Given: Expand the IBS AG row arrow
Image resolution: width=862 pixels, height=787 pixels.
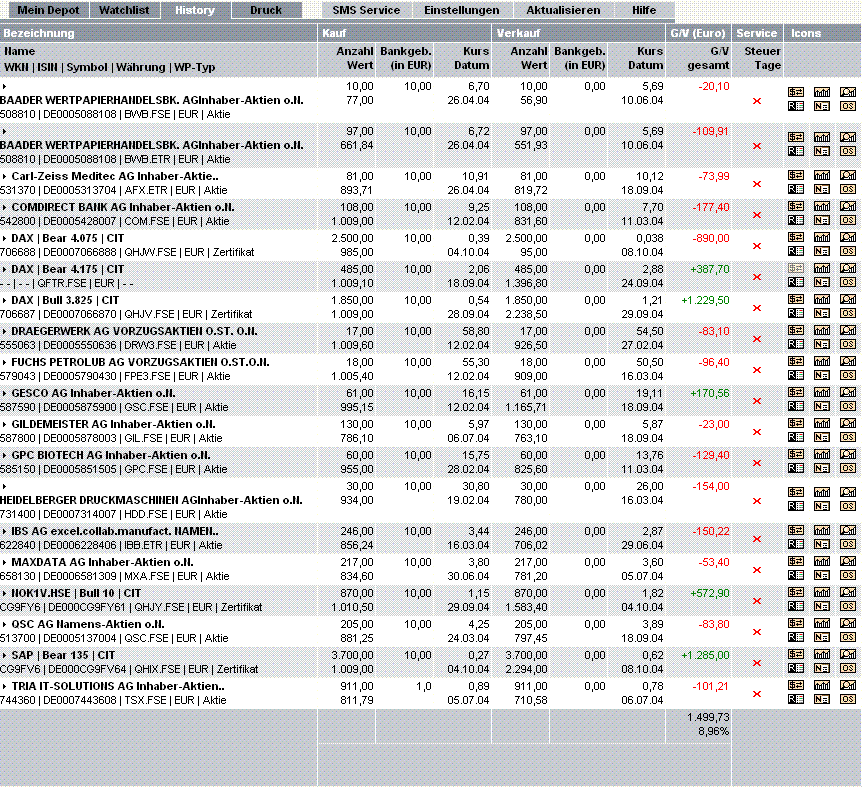Looking at the screenshot, I should 4,531.
